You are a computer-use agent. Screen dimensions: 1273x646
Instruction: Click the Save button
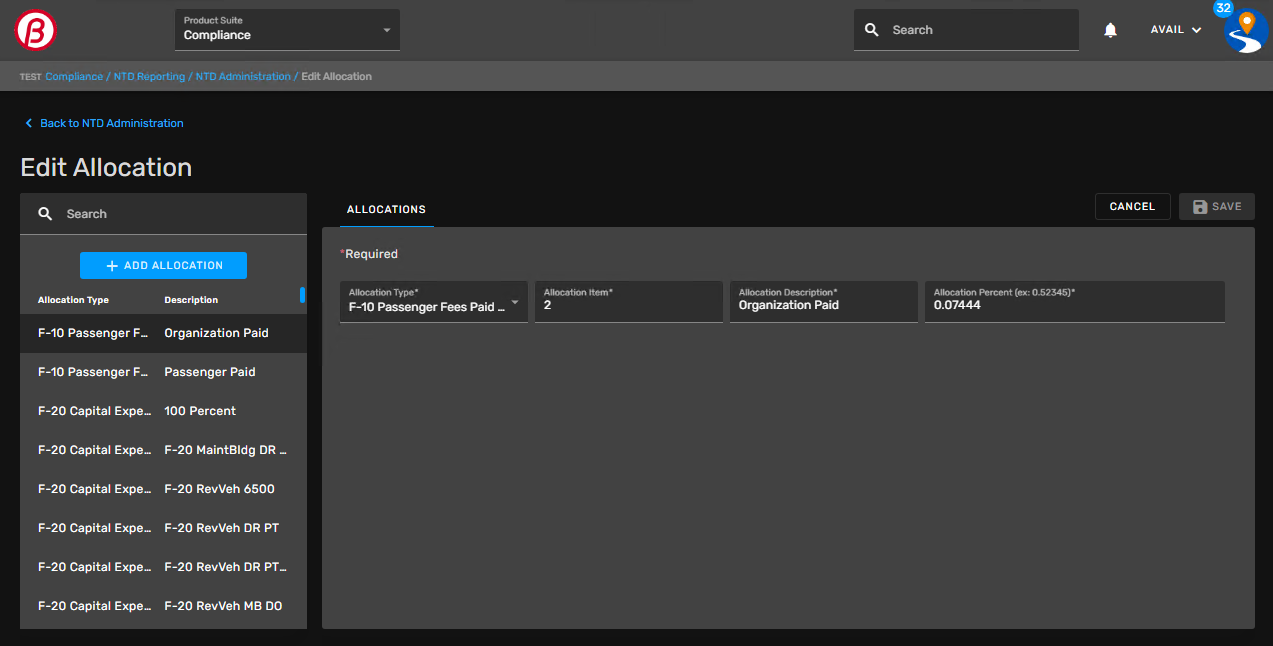tap(1216, 206)
